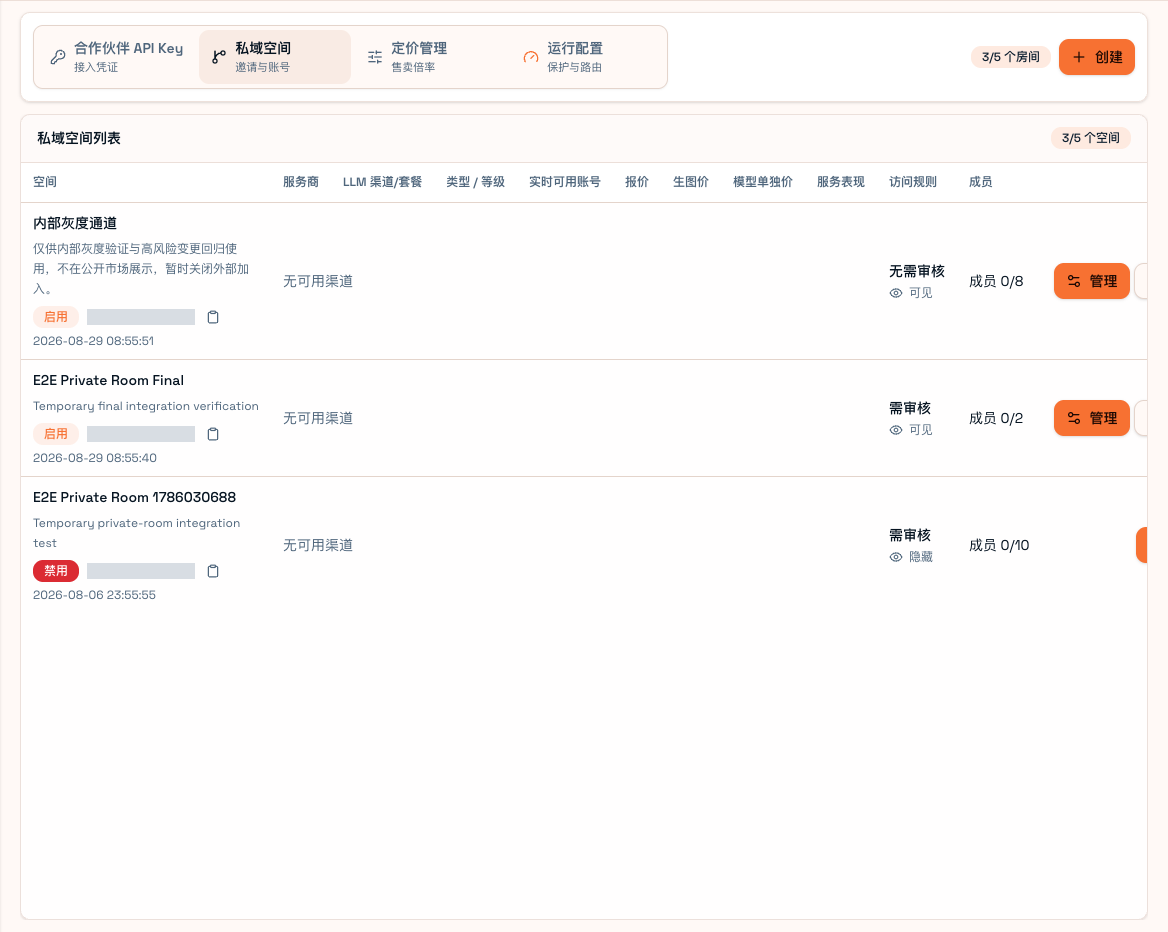Viewport: 1168px width, 932px height.
Task: Switch to the 私域空间 tab
Action: 275,57
